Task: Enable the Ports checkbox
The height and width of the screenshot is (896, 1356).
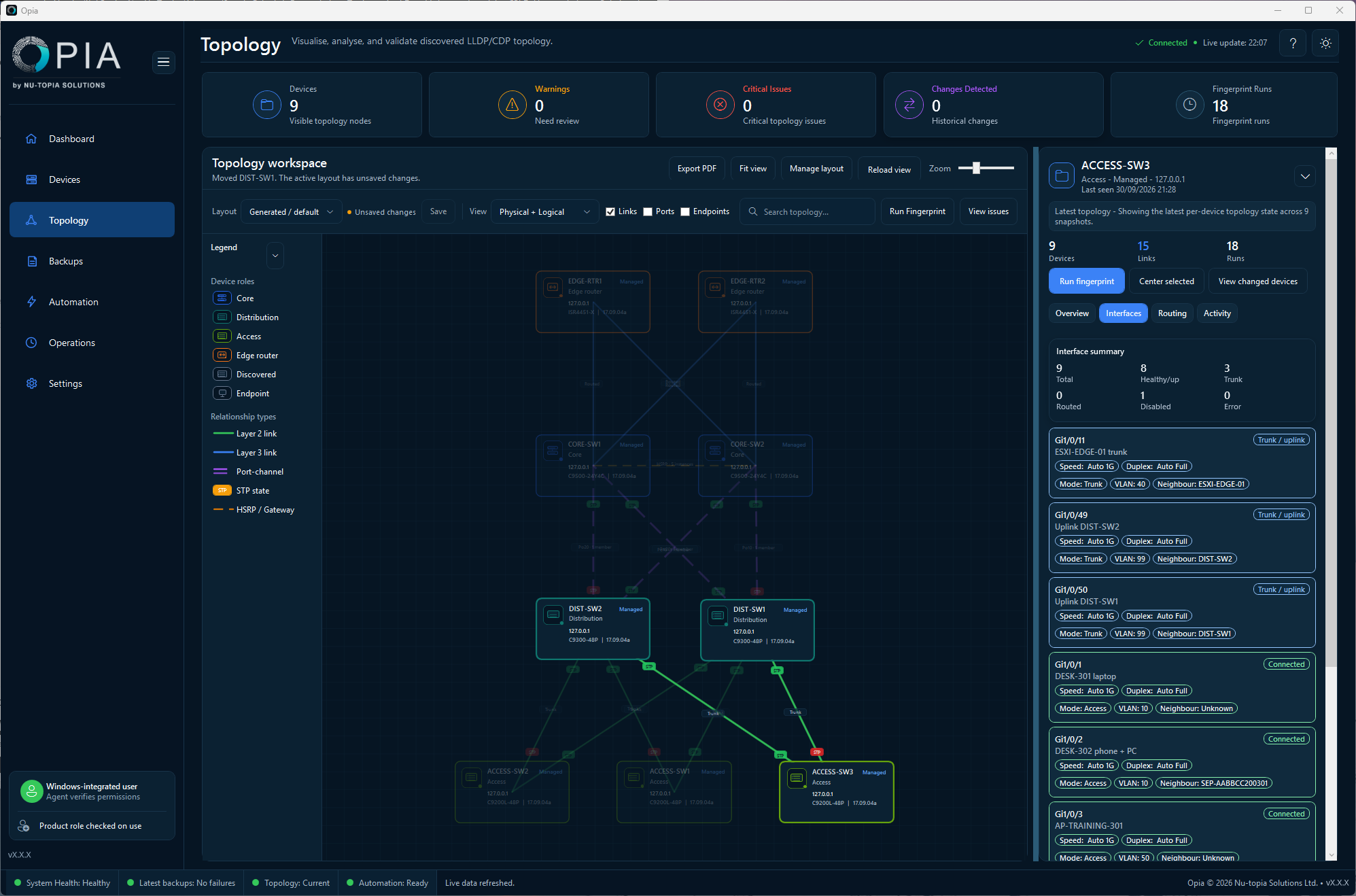Action: (x=648, y=211)
